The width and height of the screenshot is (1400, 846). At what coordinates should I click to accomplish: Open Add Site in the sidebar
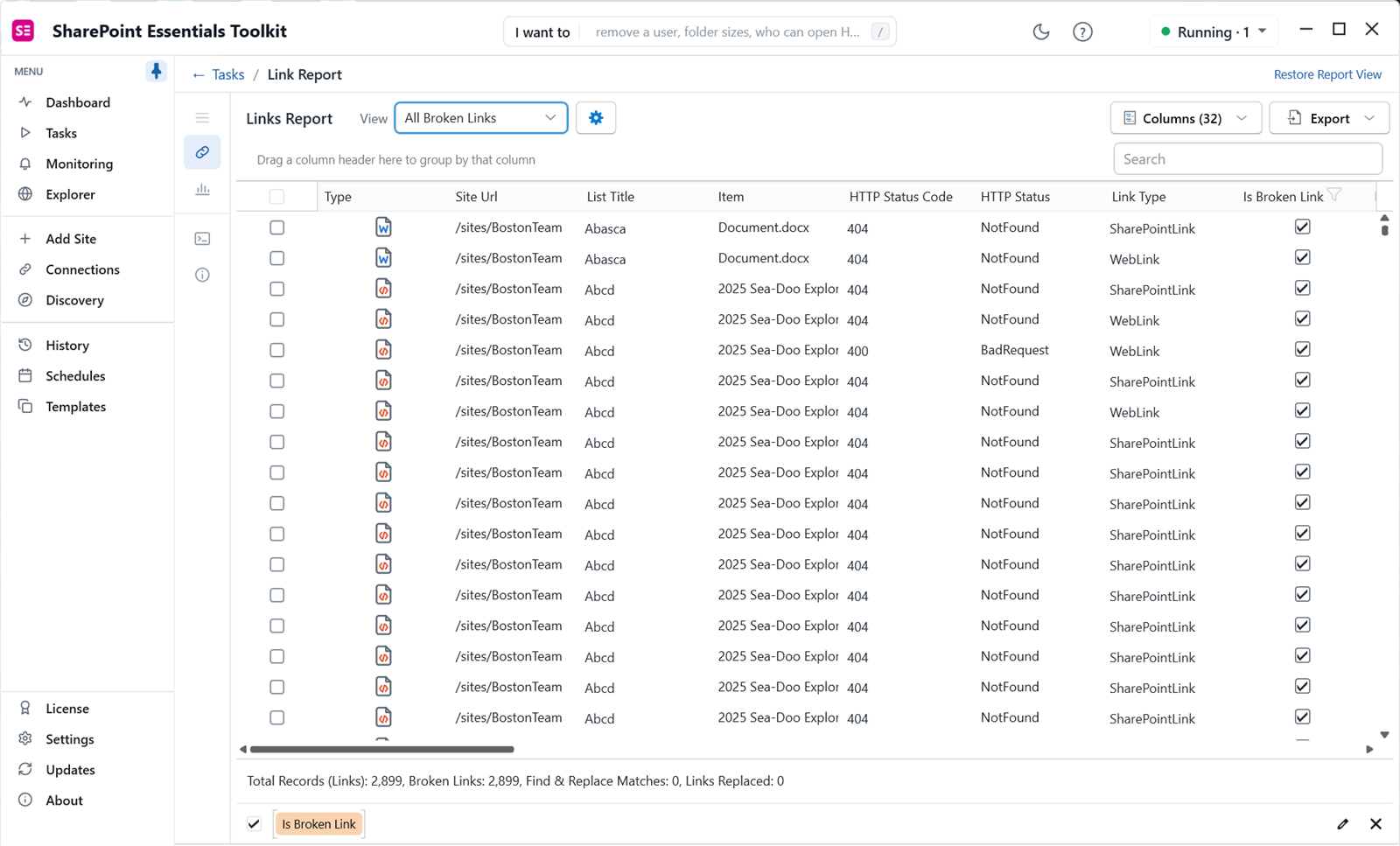pos(71,239)
